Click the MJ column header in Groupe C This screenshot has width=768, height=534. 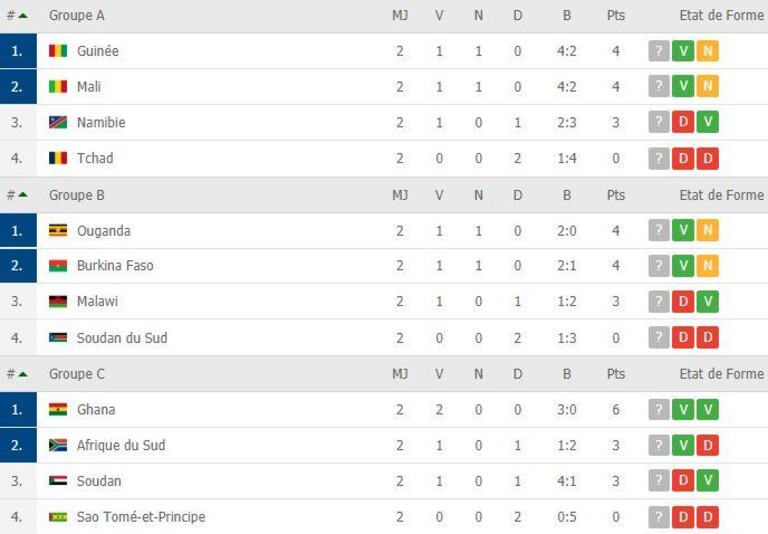400,374
